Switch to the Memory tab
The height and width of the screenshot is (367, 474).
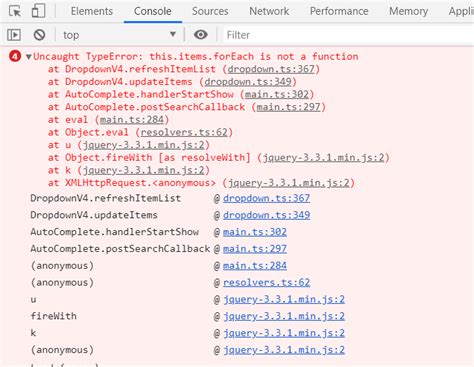coord(409,11)
